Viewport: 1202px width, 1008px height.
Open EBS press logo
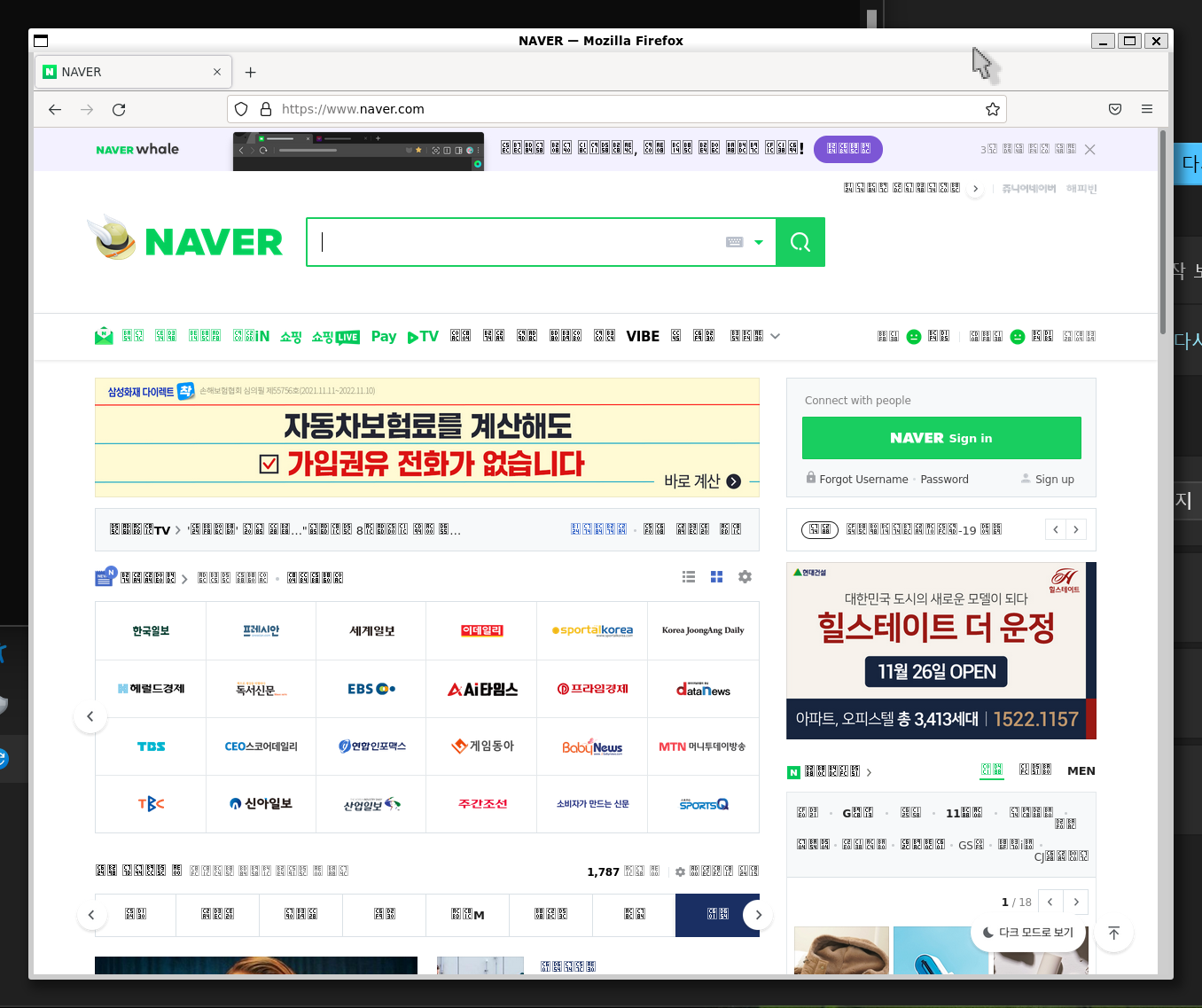pyautogui.click(x=371, y=689)
